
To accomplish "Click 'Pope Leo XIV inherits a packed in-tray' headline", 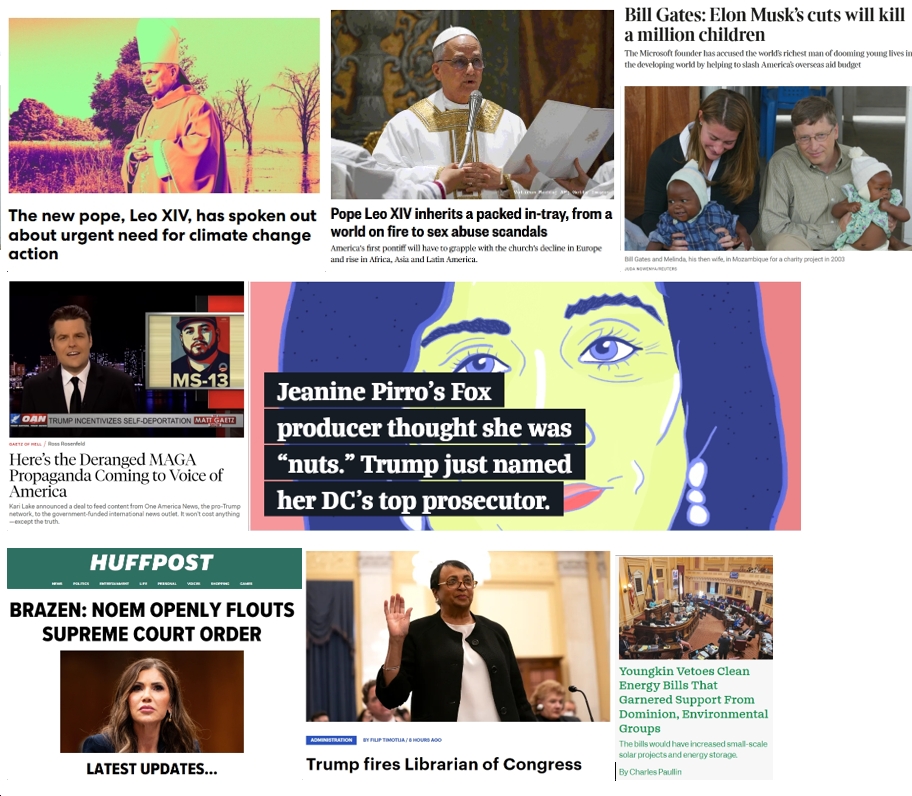I will 471,223.
